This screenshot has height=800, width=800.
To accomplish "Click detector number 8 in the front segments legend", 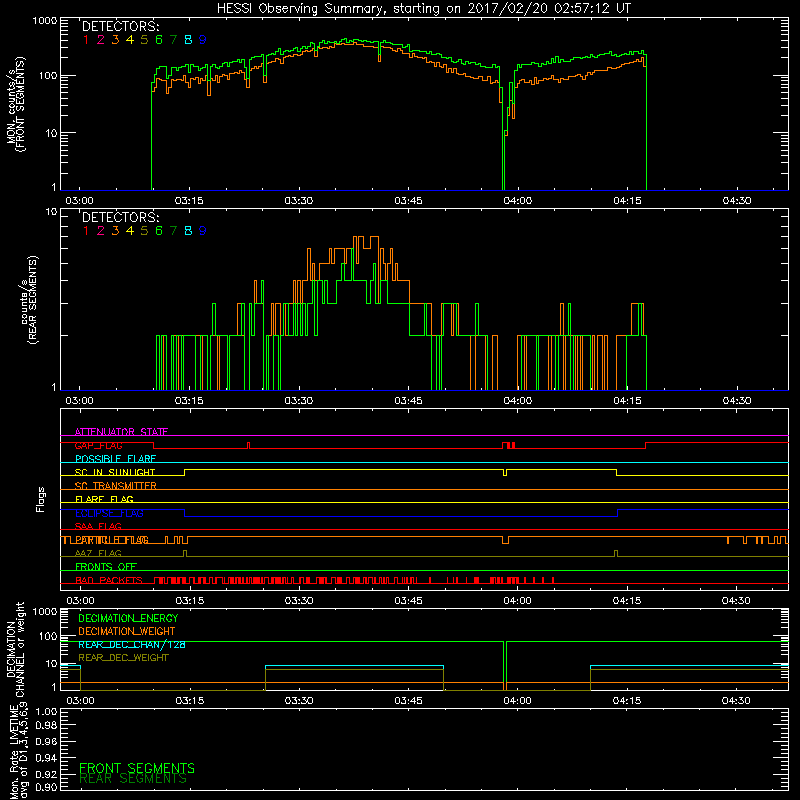I will tap(188, 40).
